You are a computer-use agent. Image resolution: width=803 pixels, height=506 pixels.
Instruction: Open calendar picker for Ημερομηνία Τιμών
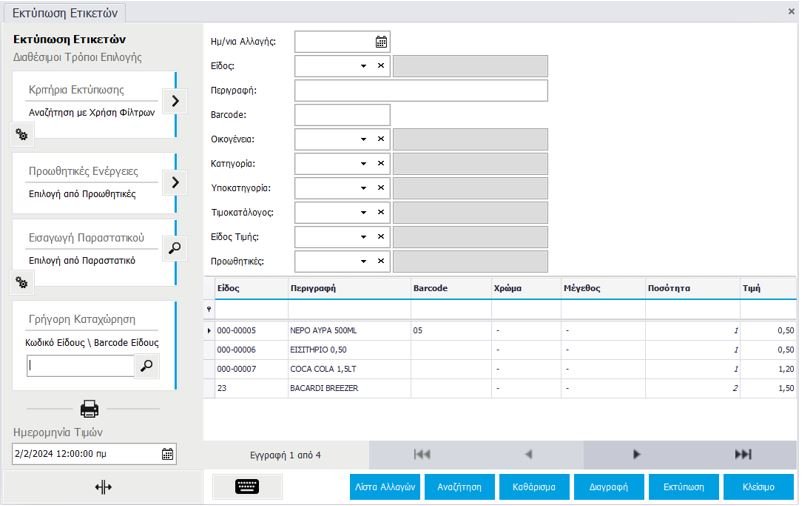(167, 454)
